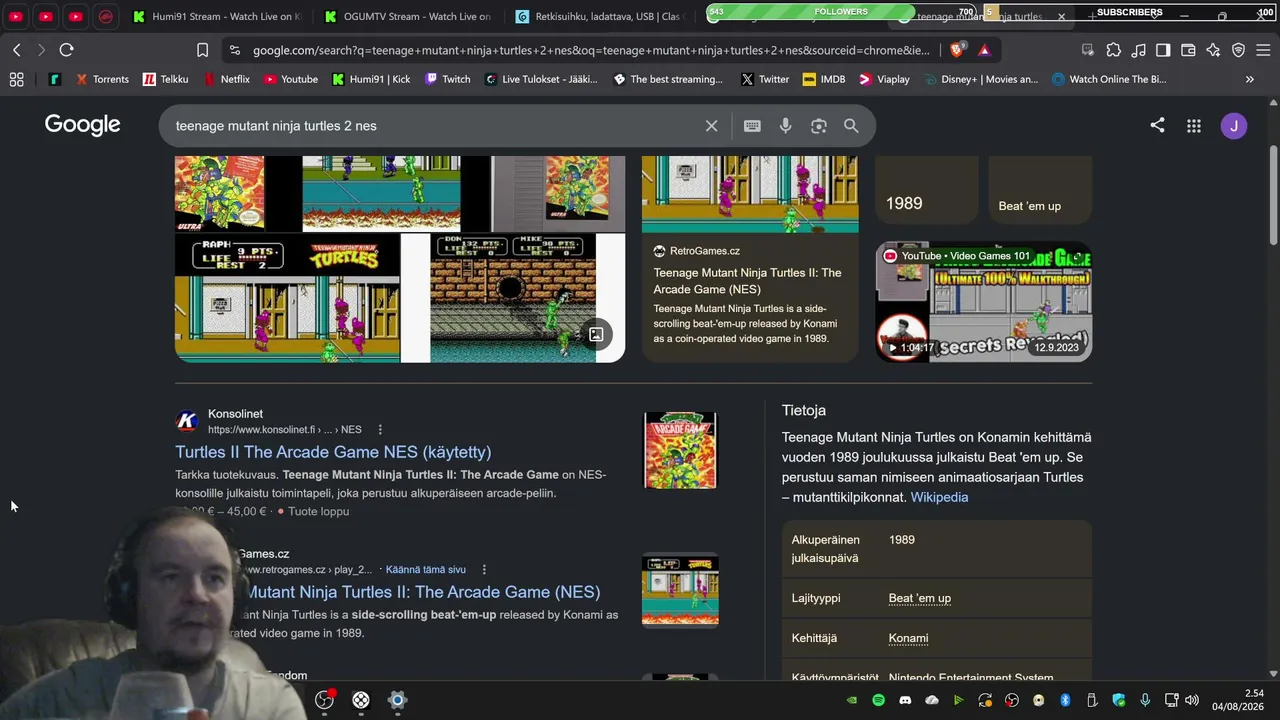Screen dimensions: 1280x720
Task: Open the Google apps grid
Action: click(x=1194, y=125)
